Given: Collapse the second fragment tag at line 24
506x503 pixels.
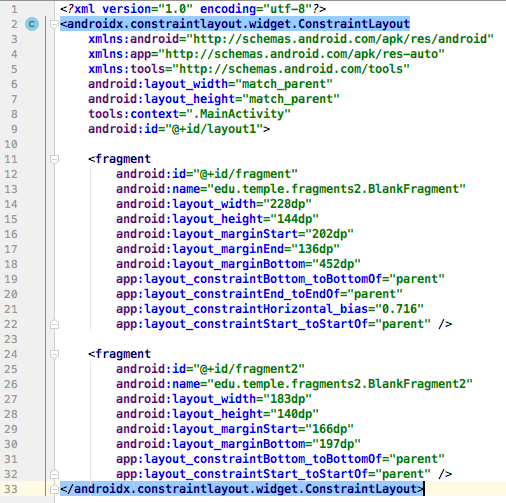Looking at the screenshot, I should click(54, 354).
